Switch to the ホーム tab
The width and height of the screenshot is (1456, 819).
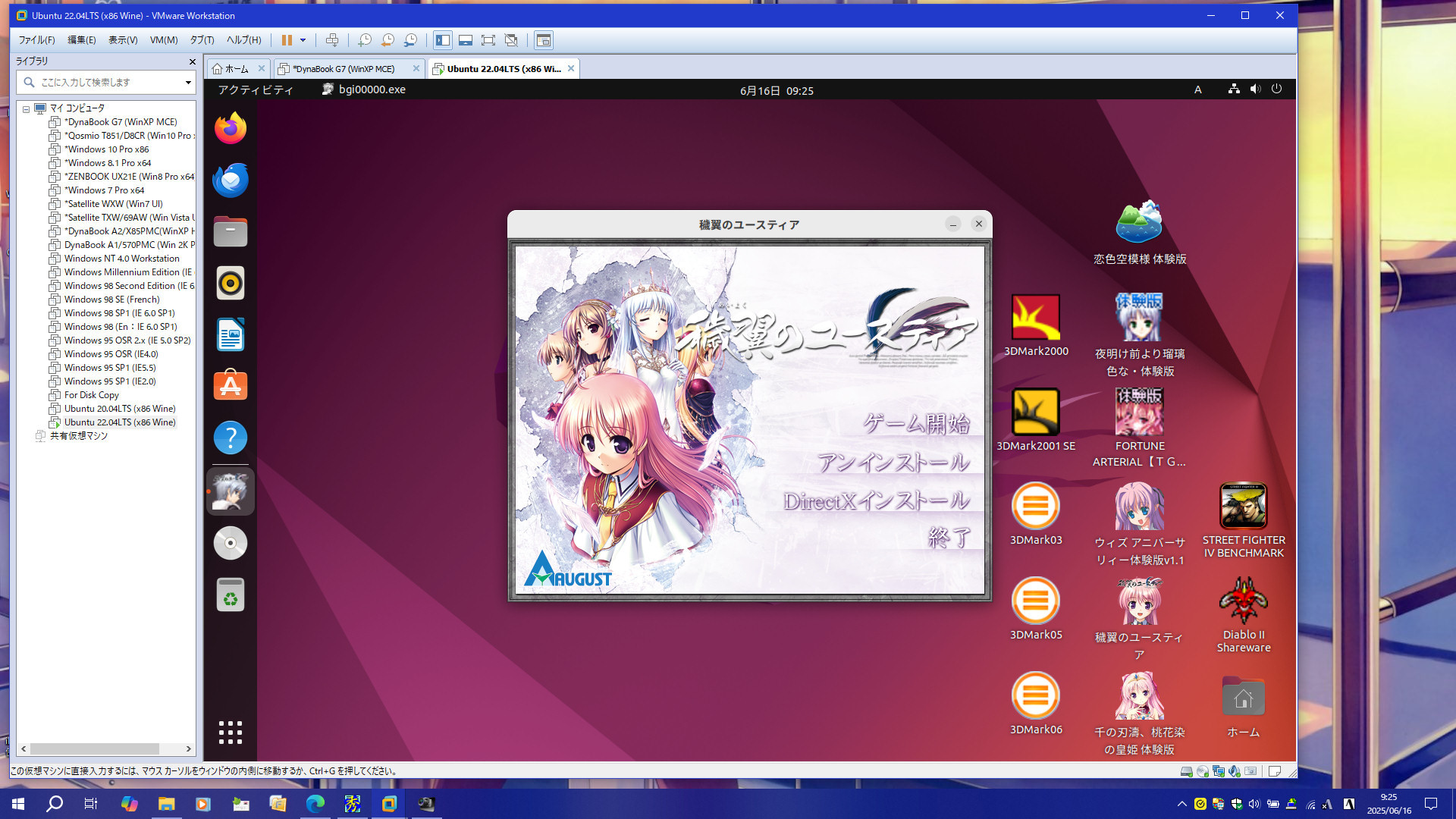(x=237, y=69)
